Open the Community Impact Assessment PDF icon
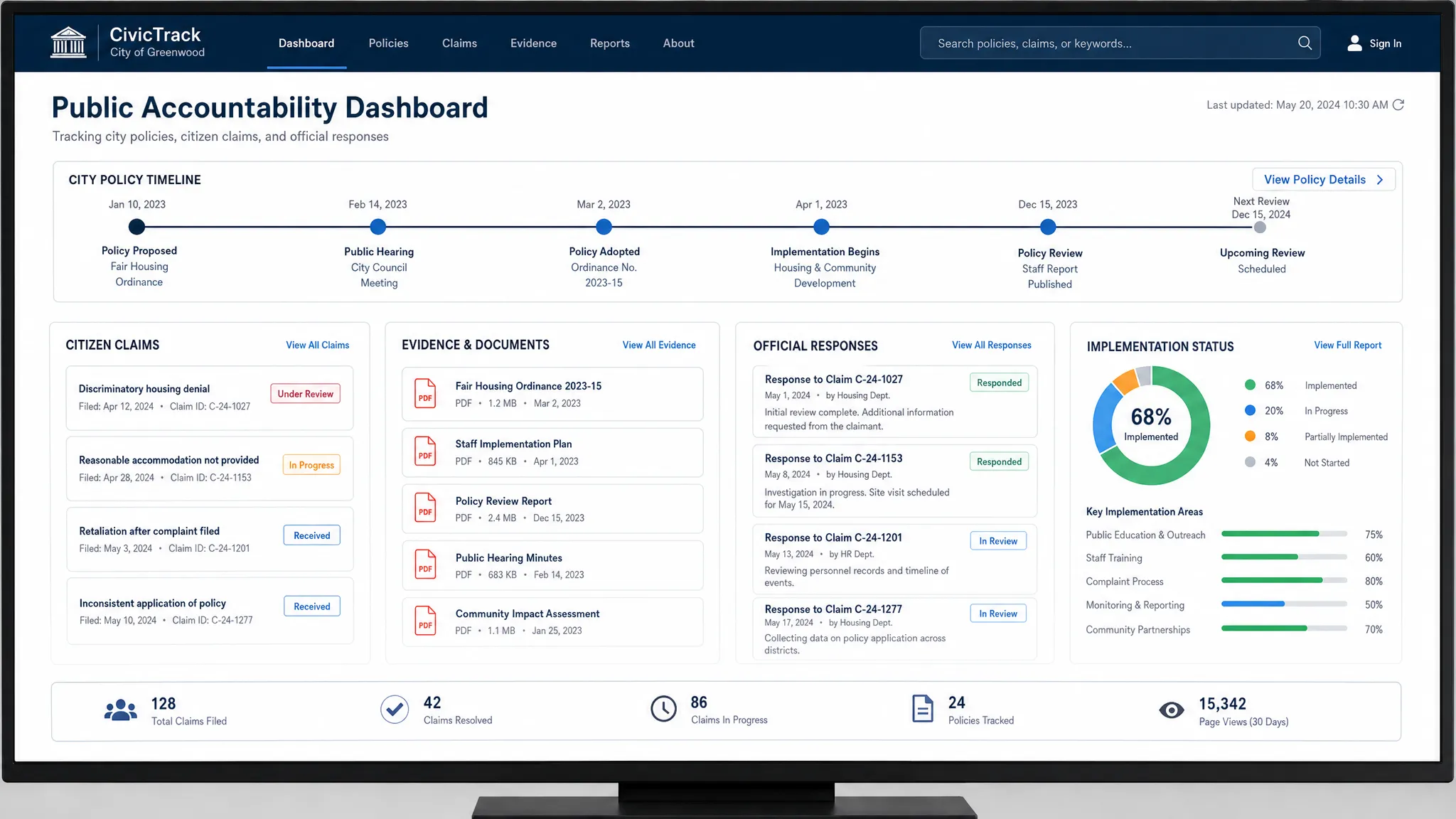 tap(425, 621)
